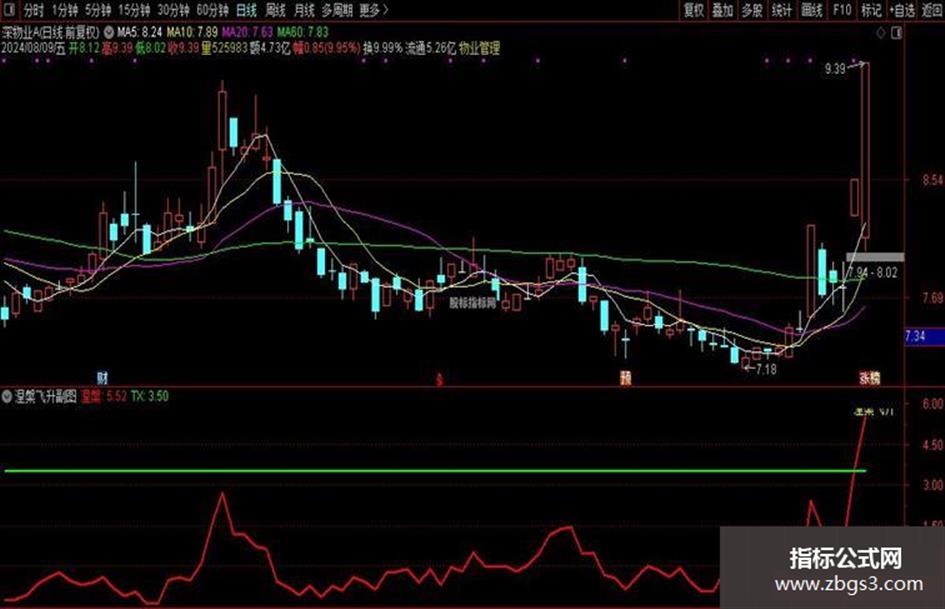Switch to 月线 monthly chart
The width and height of the screenshot is (945, 609).
click(304, 10)
